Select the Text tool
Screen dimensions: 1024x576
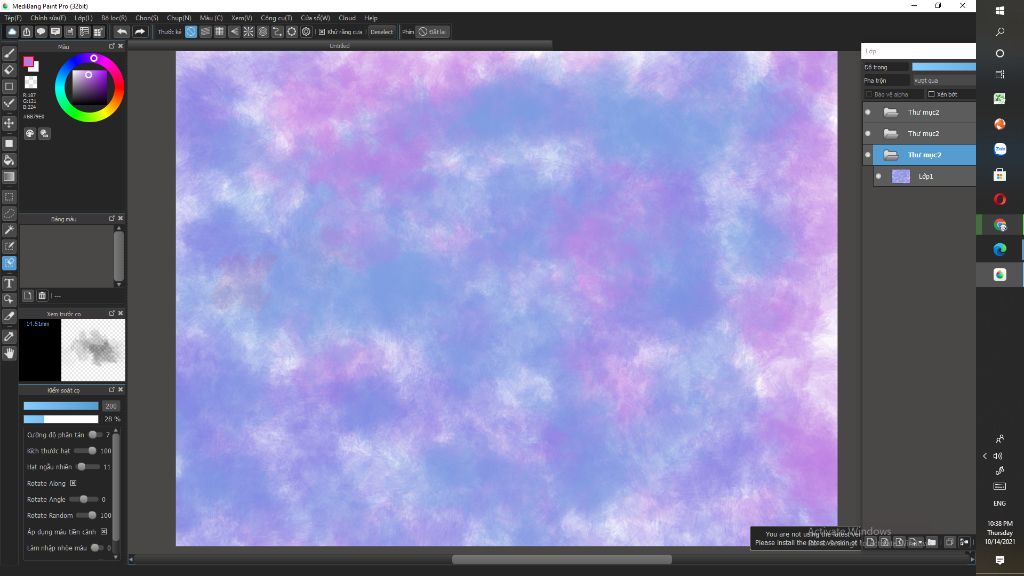point(9,283)
